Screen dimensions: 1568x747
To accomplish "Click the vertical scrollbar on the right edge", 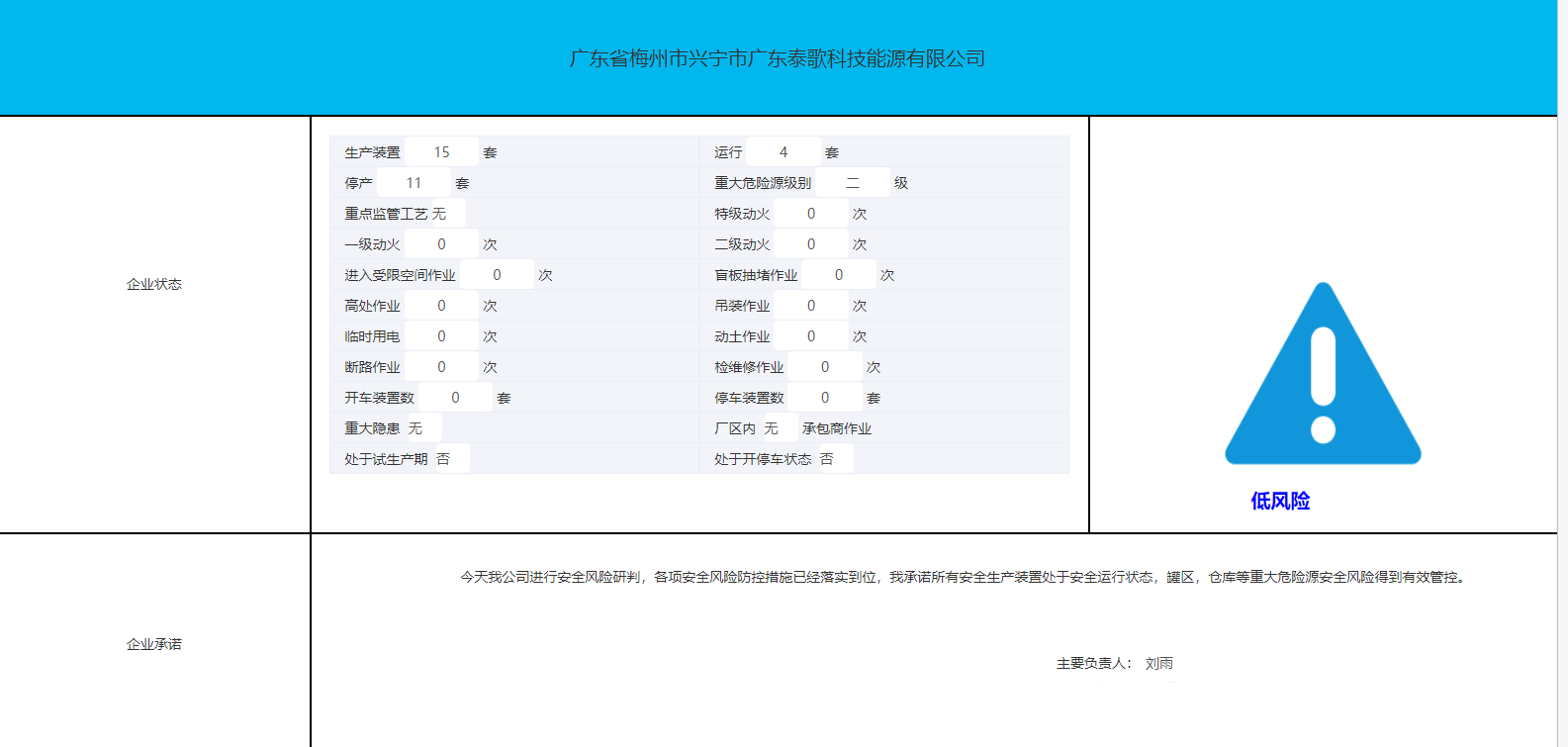I will (x=1563, y=373).
